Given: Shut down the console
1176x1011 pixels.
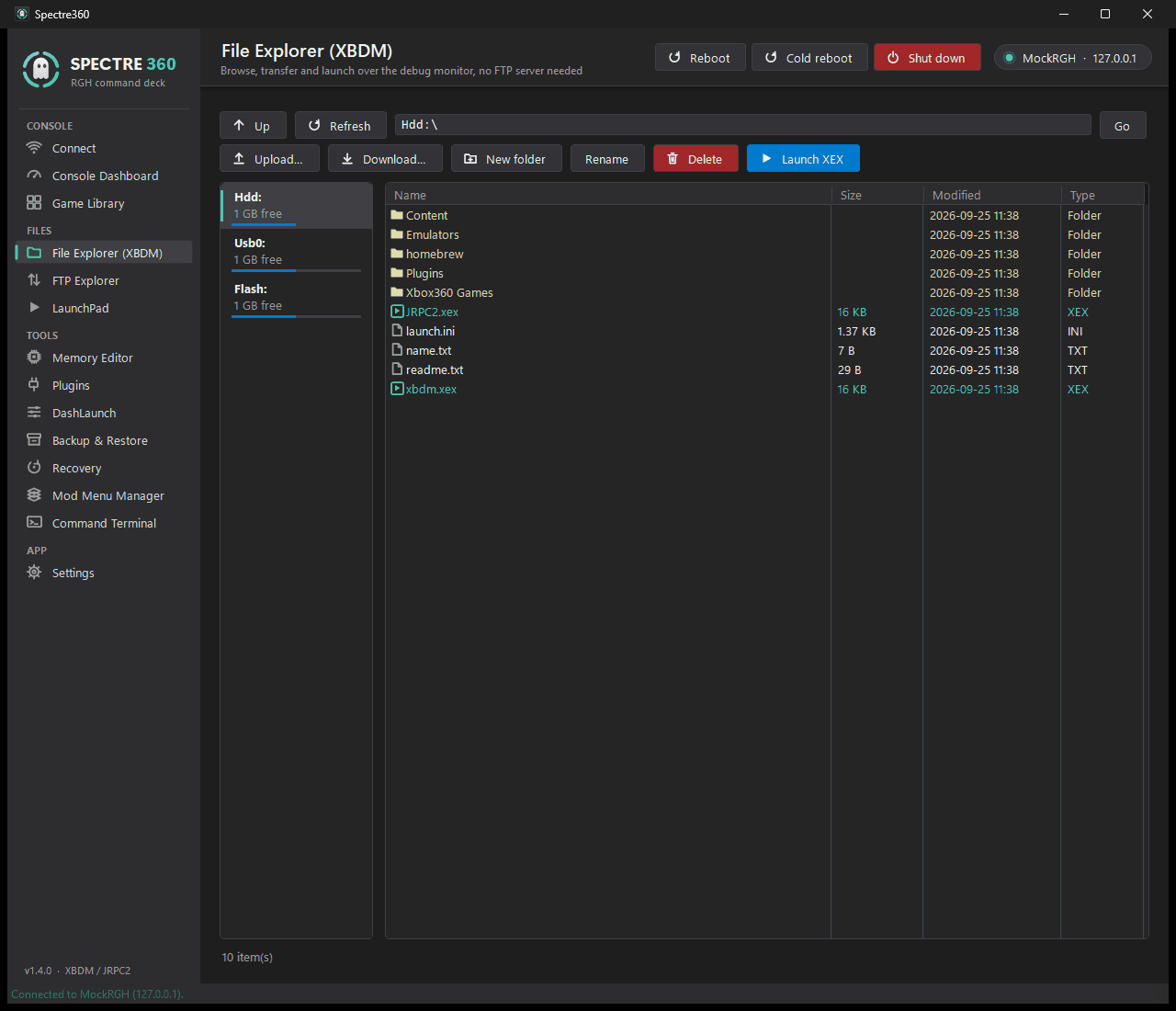Looking at the screenshot, I should pos(927,58).
